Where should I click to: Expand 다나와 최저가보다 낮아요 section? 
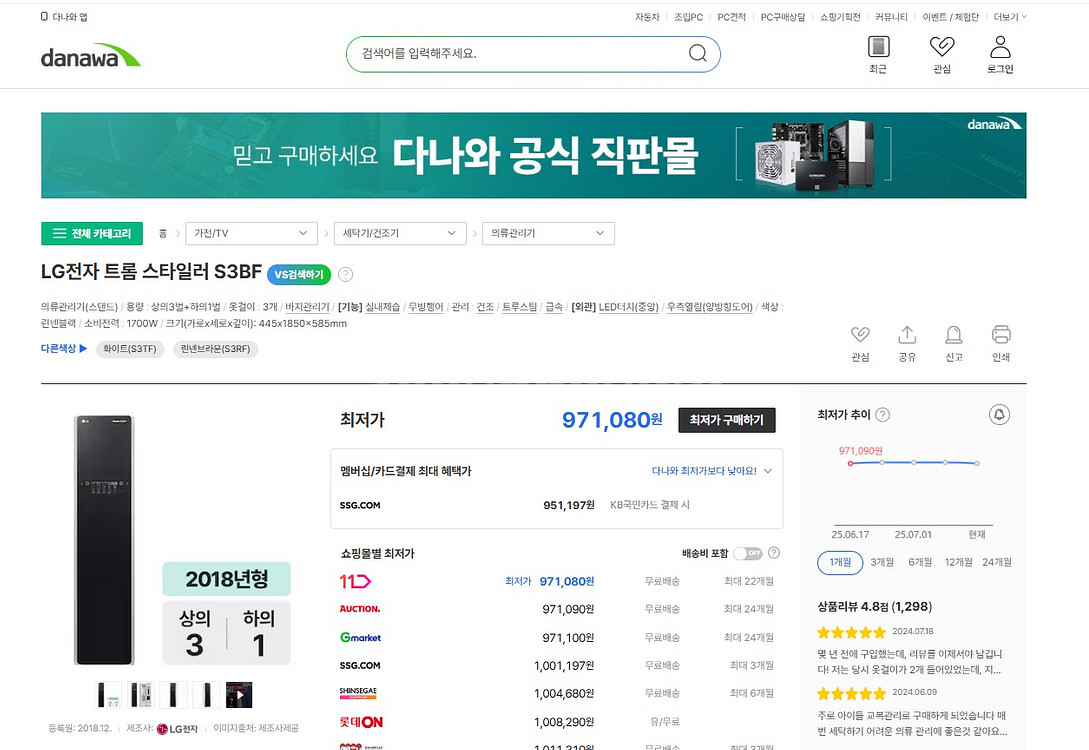(x=712, y=471)
